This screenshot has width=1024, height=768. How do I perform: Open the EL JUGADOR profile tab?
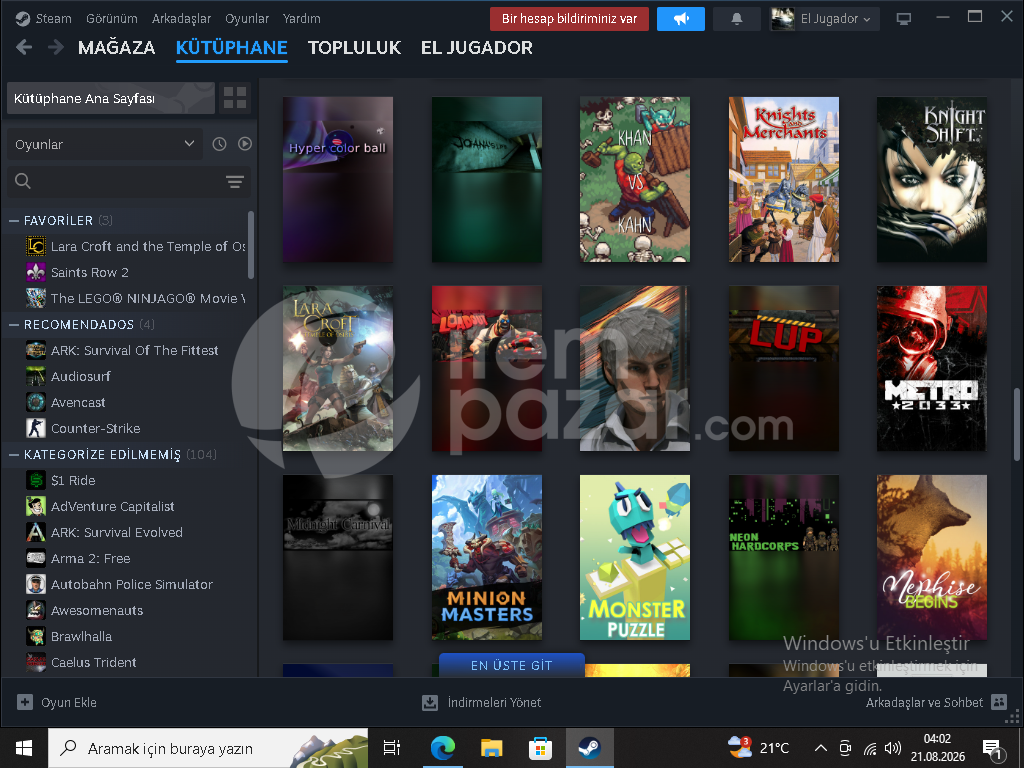tap(477, 47)
